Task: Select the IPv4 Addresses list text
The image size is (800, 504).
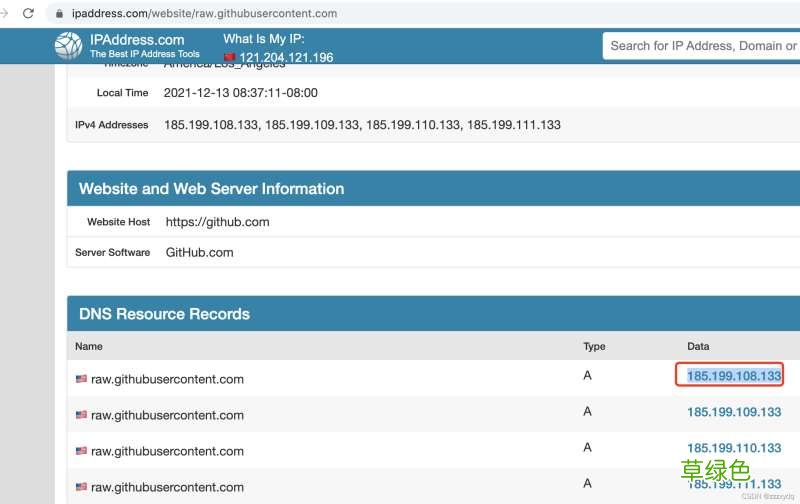Action: (362, 125)
